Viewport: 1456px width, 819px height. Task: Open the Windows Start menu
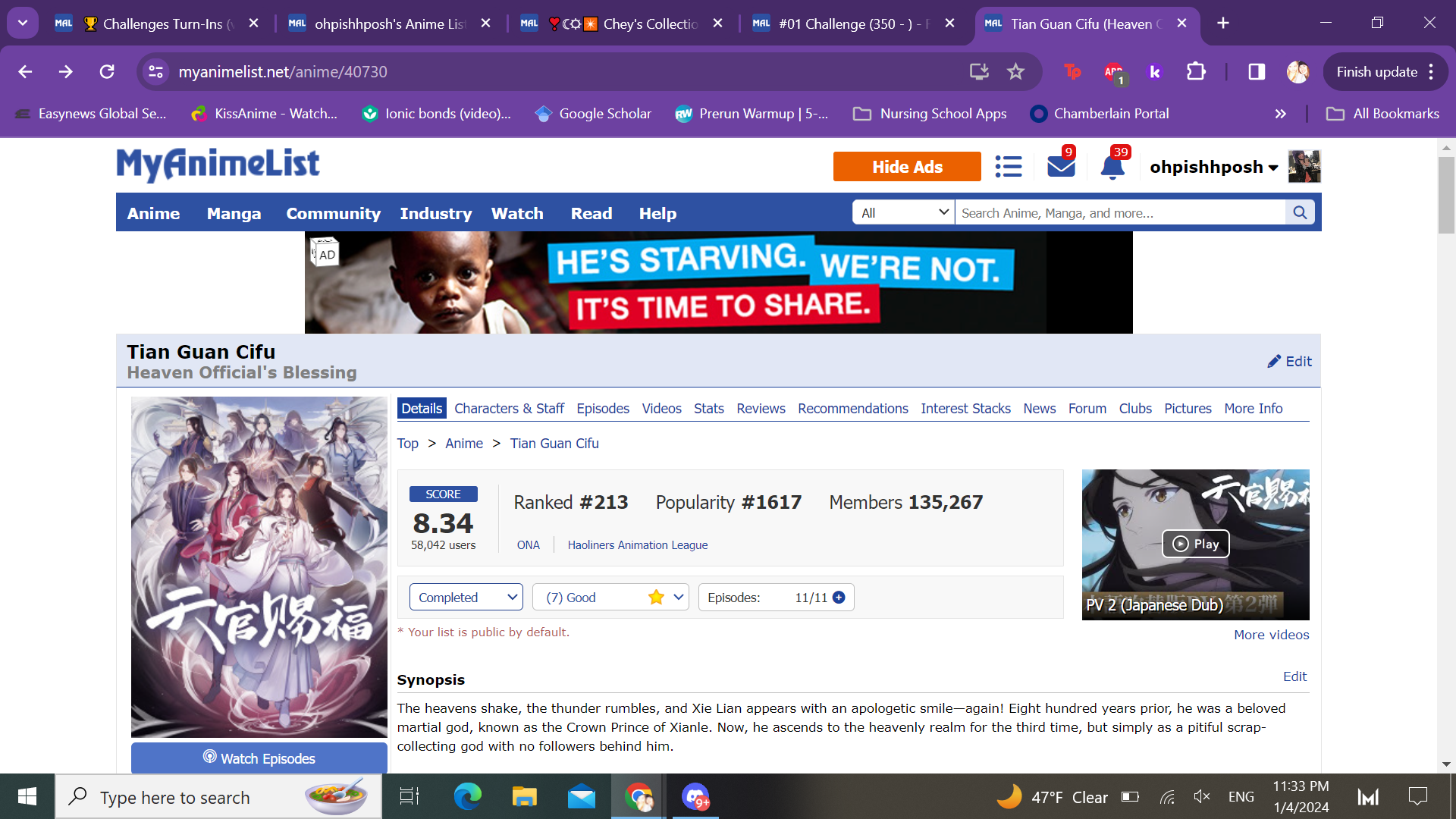(x=27, y=796)
